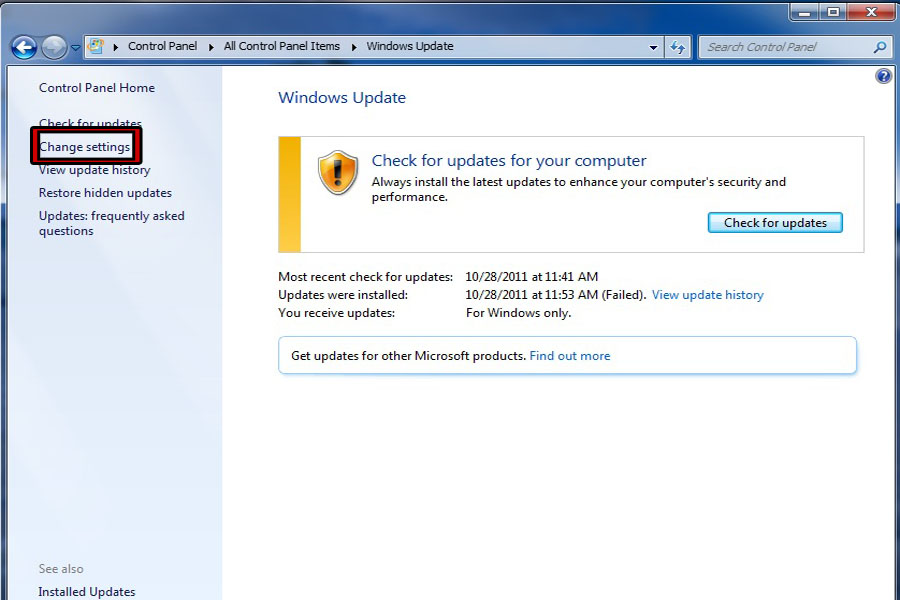Open Control Panel Home link
Viewport: 900px width, 600px height.
pos(97,88)
